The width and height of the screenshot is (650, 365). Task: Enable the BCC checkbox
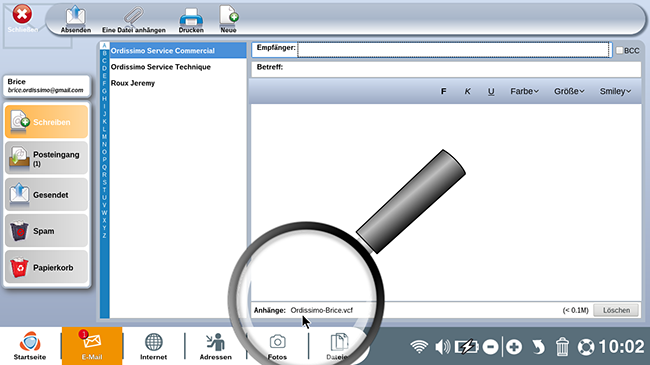click(619, 50)
